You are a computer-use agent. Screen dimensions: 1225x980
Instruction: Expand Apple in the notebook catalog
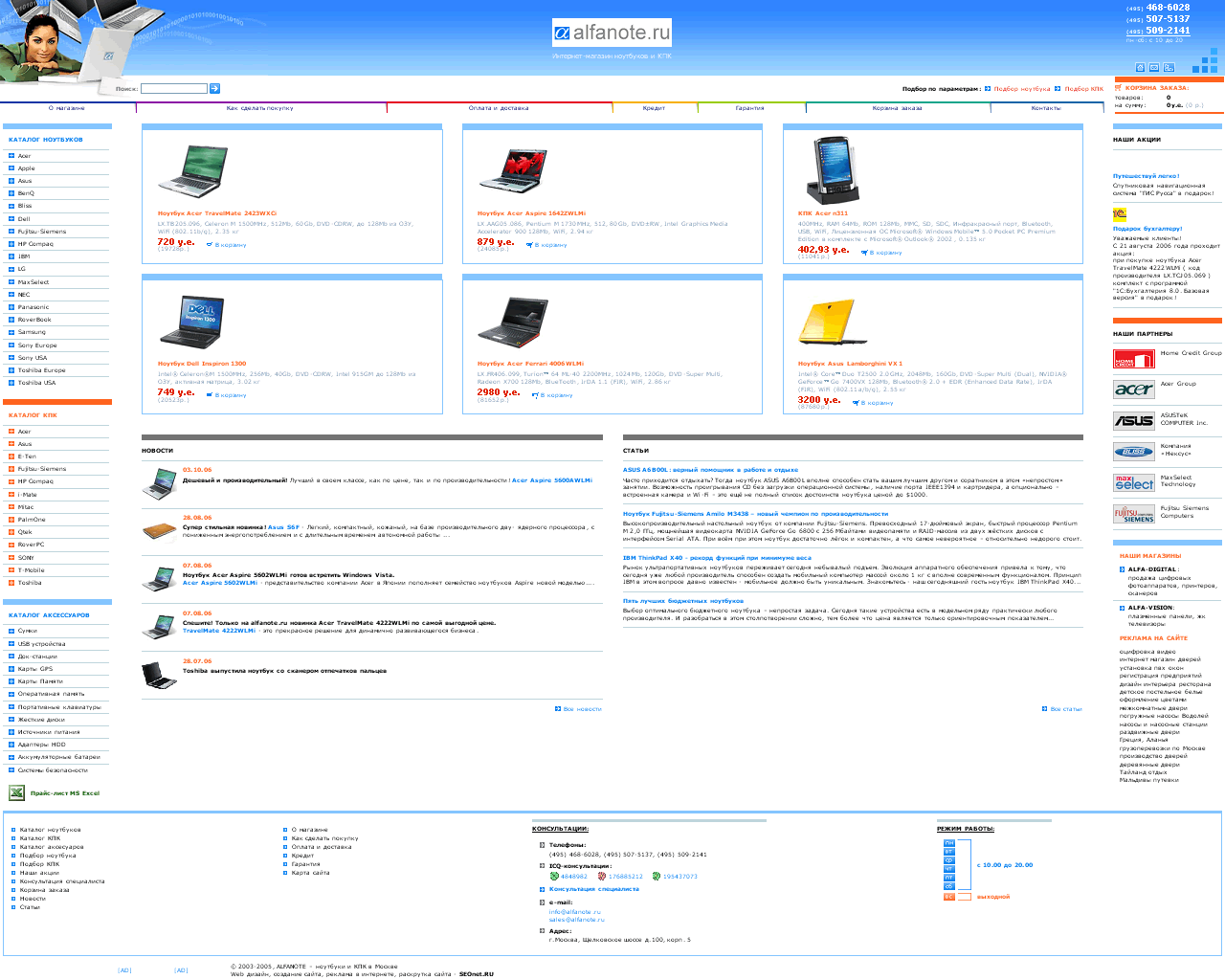click(11, 168)
